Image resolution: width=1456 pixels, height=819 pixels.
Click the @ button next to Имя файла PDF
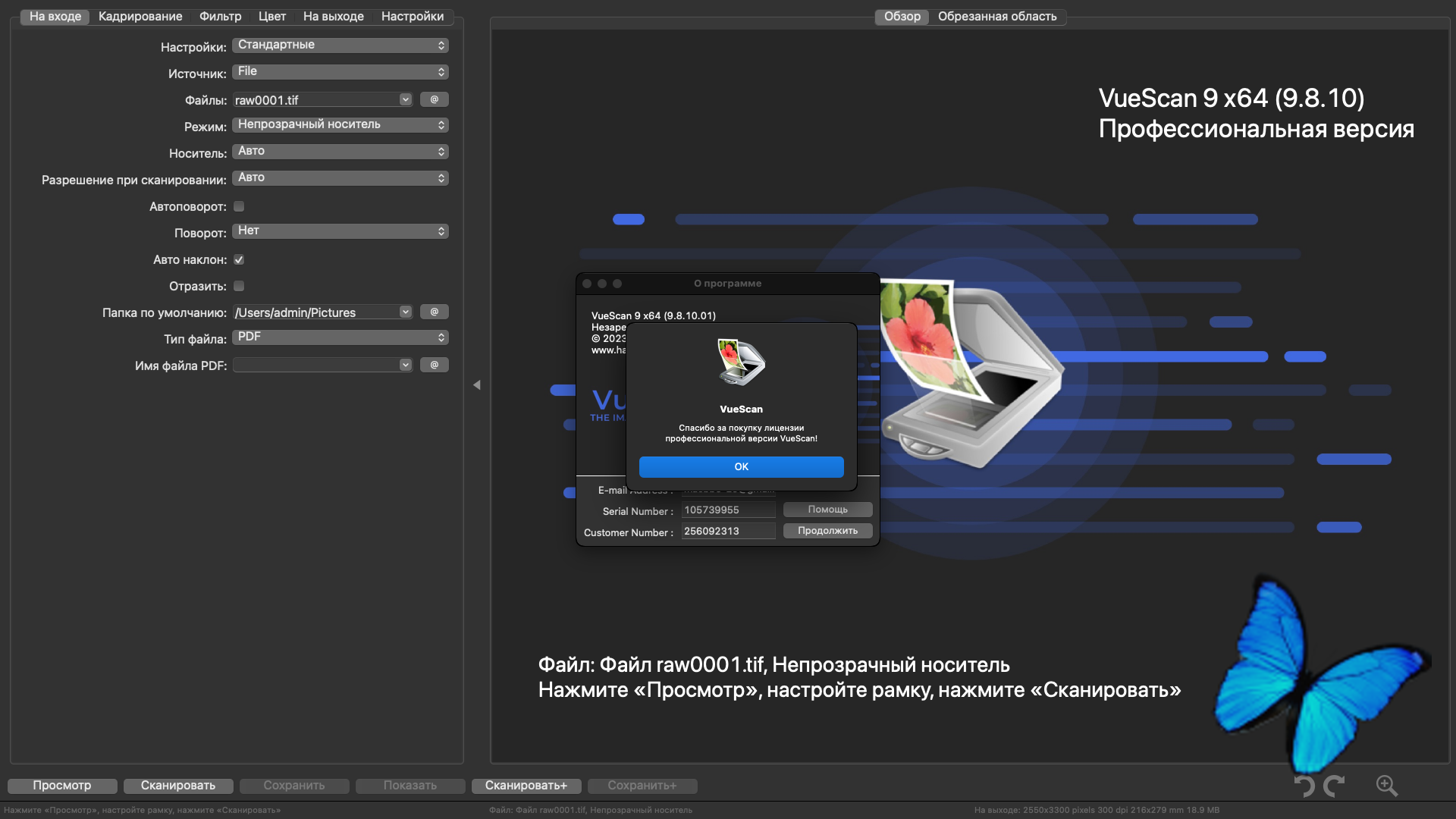point(435,365)
